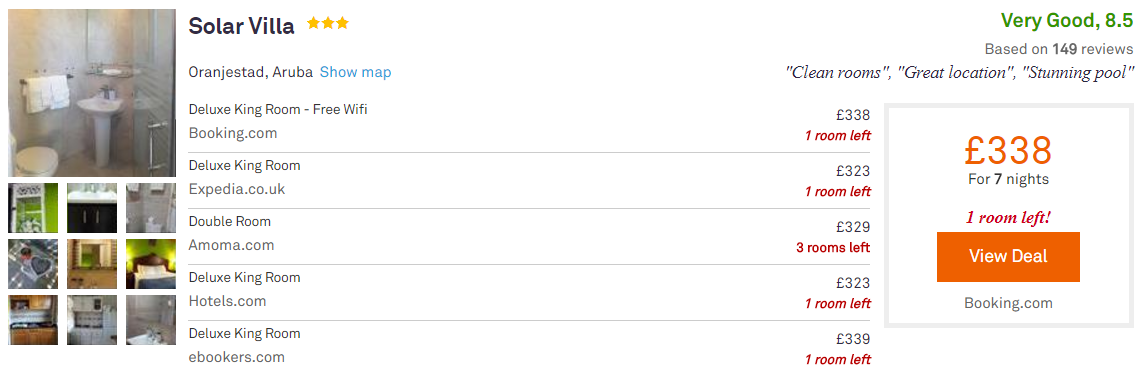Click the £323 Expedia price
1139x373 pixels.
pyautogui.click(x=853, y=171)
